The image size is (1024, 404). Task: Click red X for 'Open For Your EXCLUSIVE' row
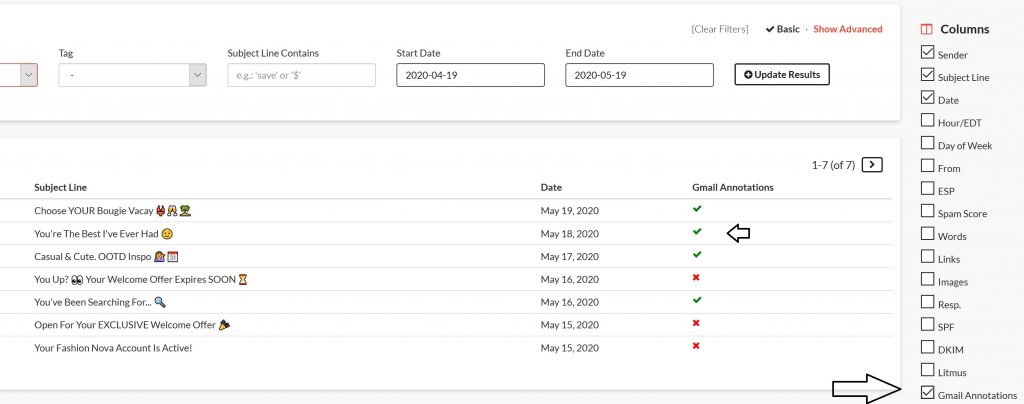697,323
